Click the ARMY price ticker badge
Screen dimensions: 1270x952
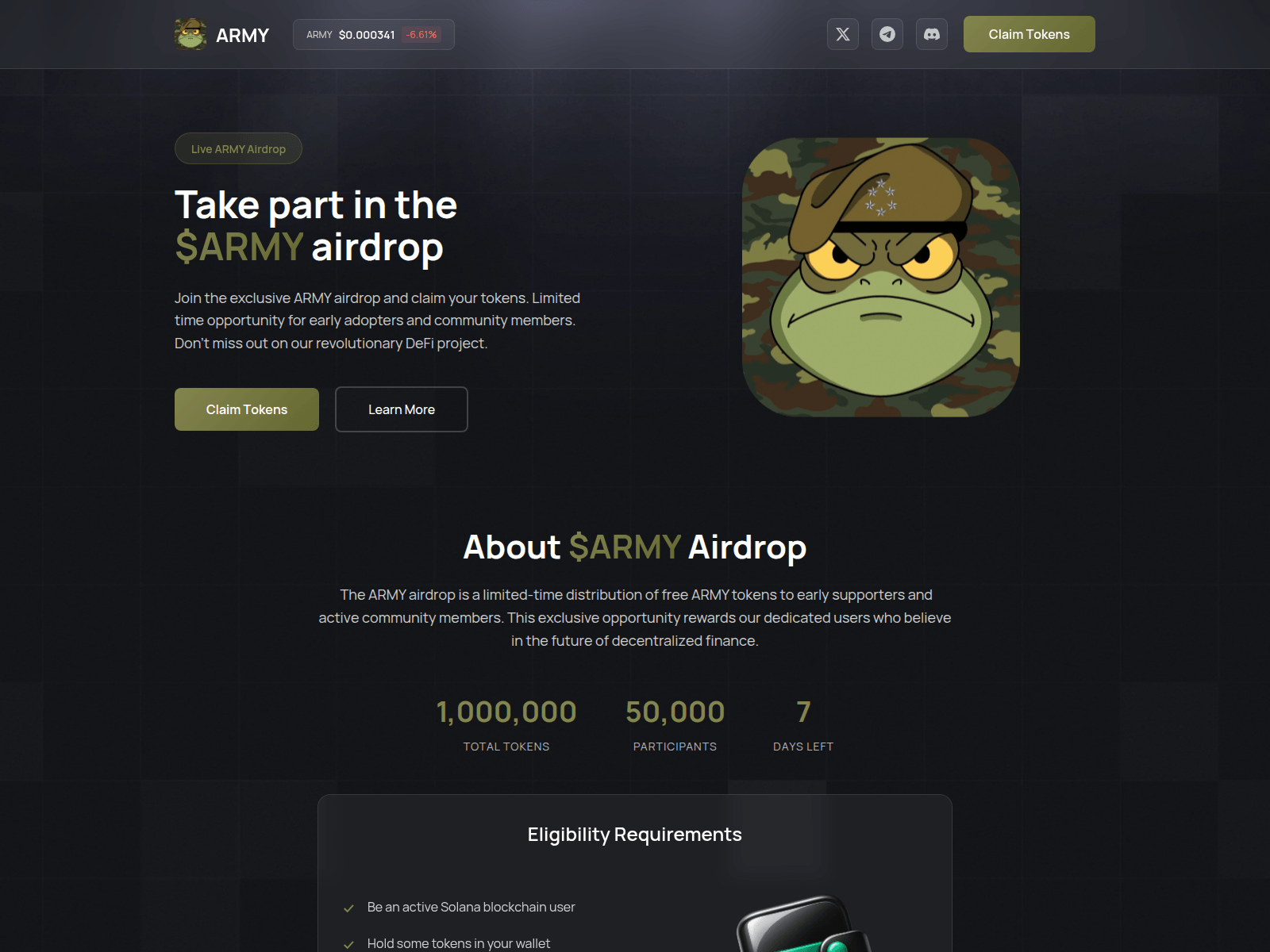pos(373,35)
